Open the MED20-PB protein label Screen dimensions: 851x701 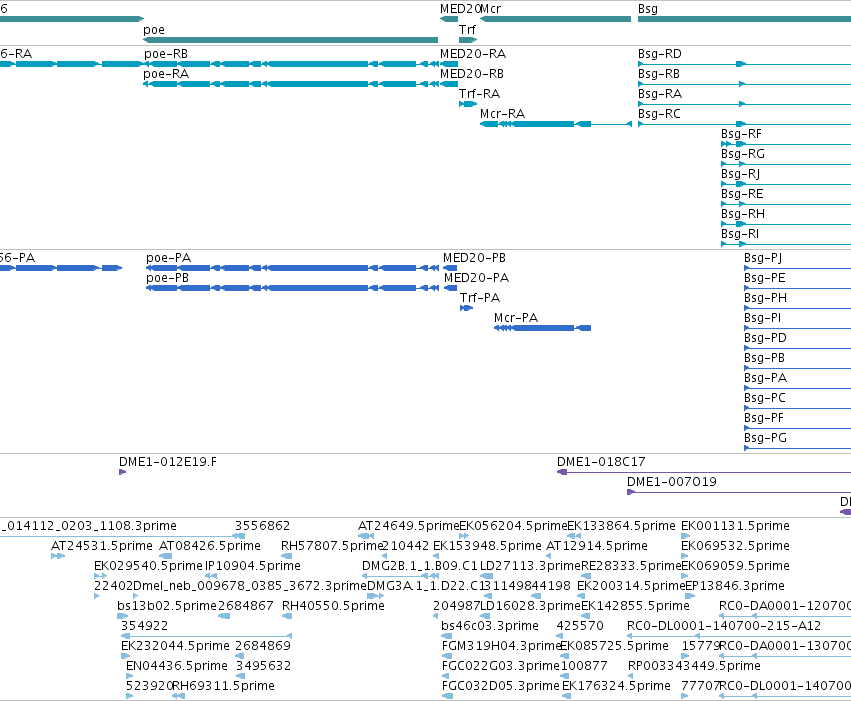click(474, 258)
